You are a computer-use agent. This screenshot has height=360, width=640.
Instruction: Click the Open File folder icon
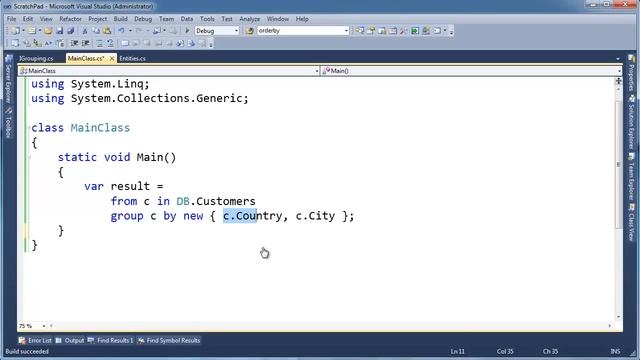pyautogui.click(x=48, y=31)
